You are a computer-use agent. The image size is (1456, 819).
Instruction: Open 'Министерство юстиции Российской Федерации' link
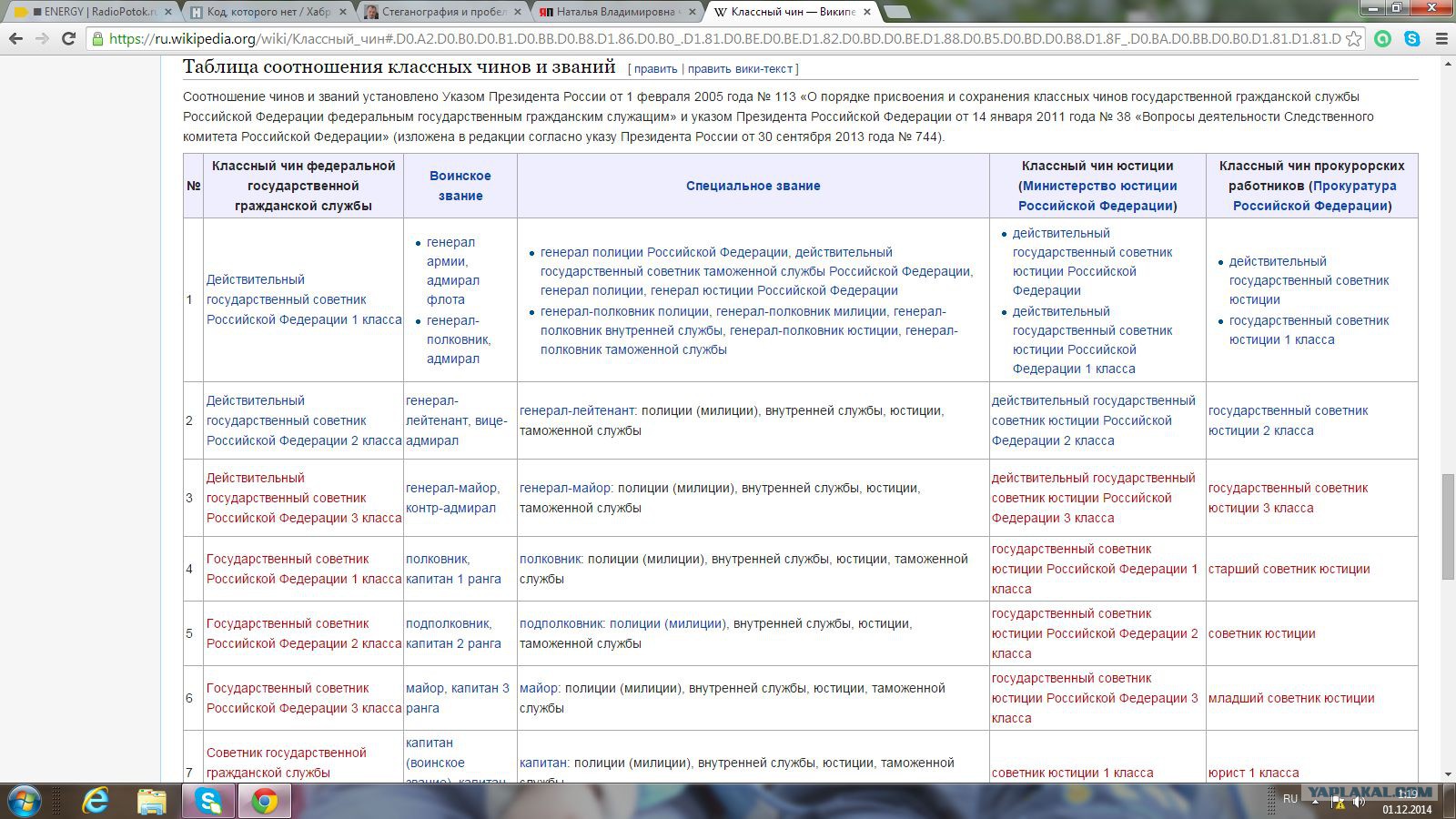pyautogui.click(x=1097, y=196)
